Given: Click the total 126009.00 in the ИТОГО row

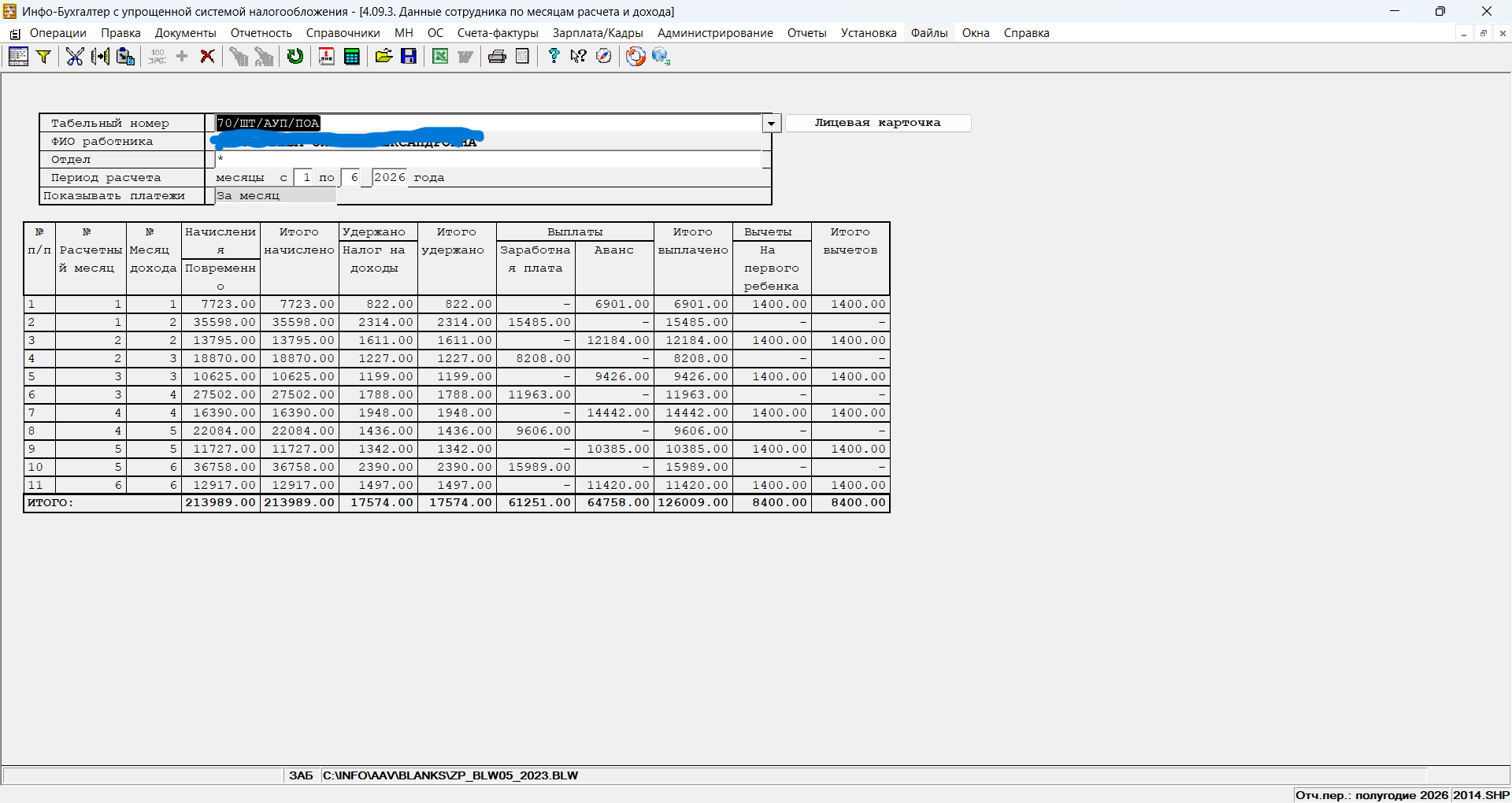Looking at the screenshot, I should tap(693, 502).
